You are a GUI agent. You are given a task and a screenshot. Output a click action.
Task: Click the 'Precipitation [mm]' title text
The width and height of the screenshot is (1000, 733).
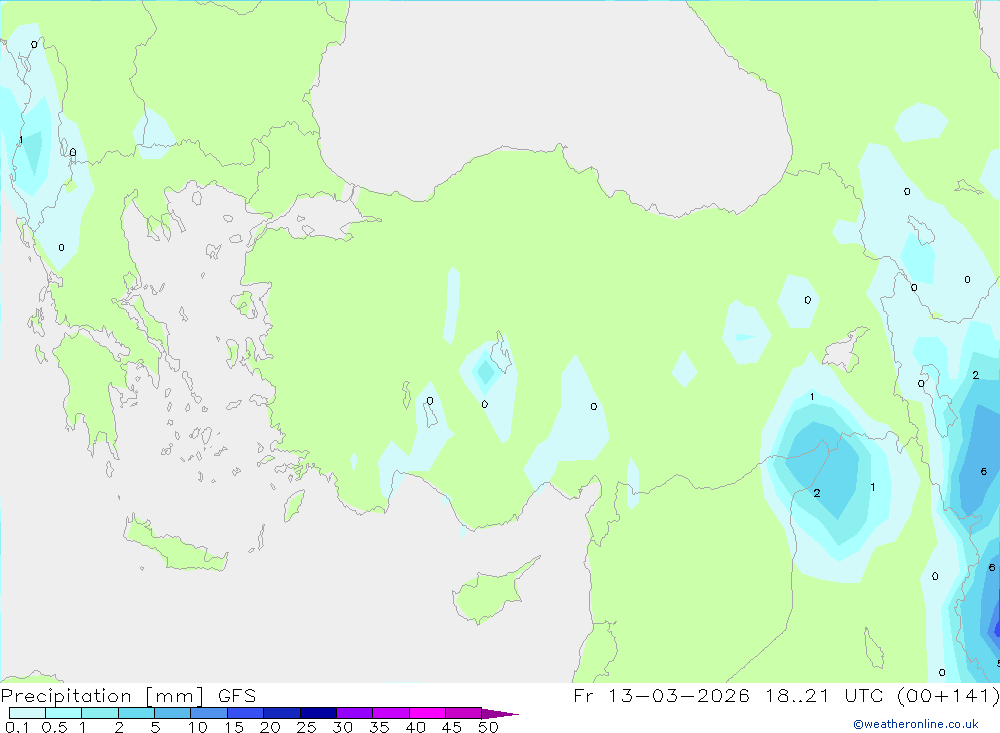pyautogui.click(x=103, y=696)
